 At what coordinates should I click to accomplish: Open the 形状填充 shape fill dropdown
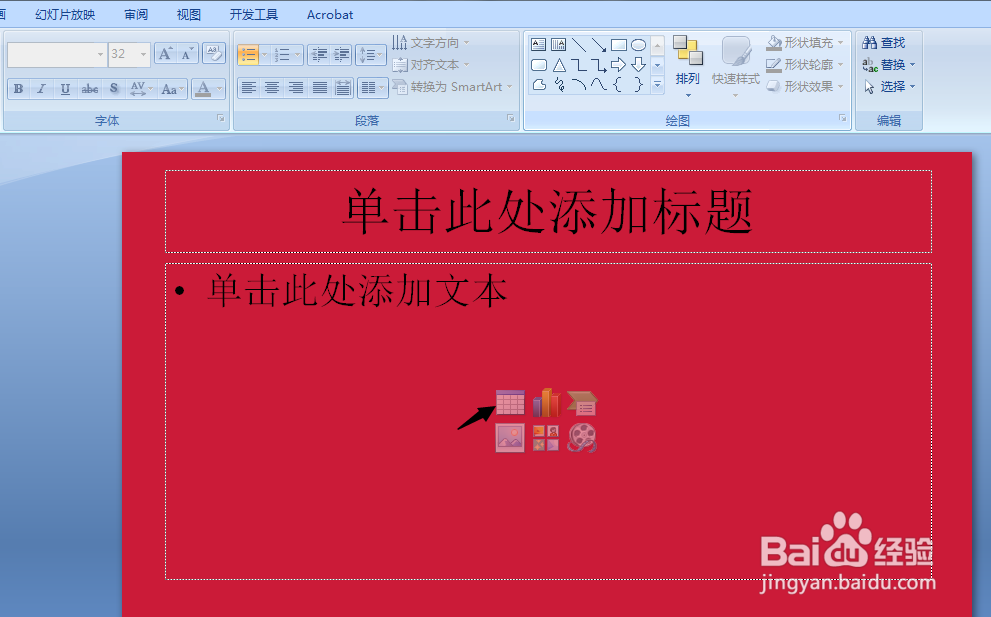coord(805,42)
